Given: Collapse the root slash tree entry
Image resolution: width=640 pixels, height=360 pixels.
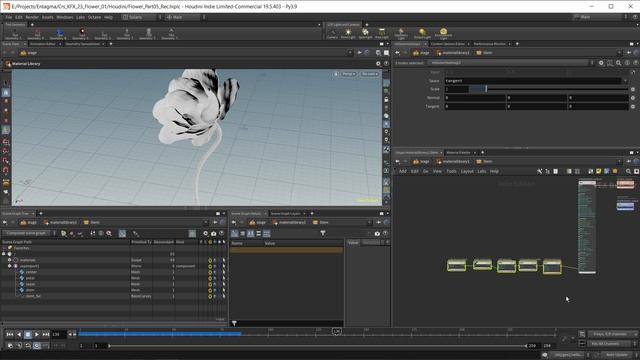Looking at the screenshot, I should (4, 254).
